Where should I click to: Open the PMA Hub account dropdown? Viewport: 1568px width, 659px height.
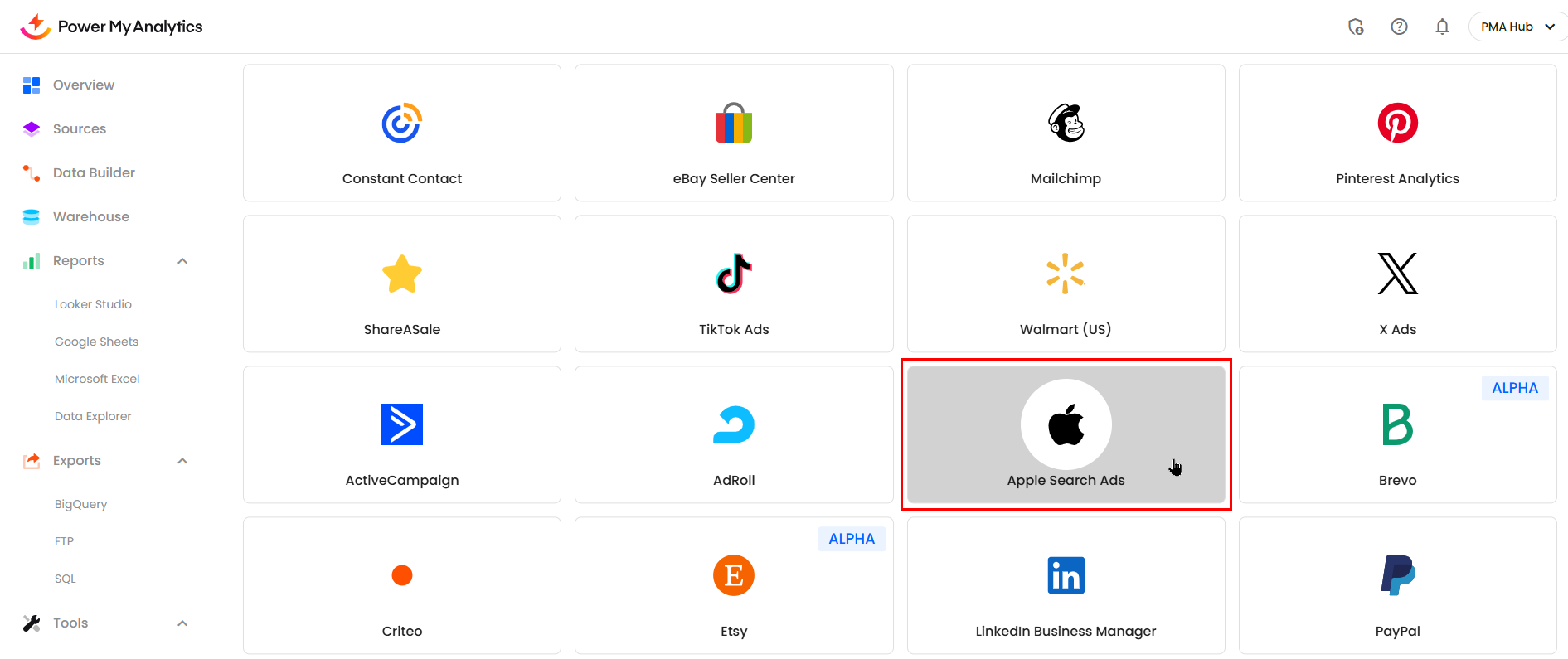coord(1517,27)
